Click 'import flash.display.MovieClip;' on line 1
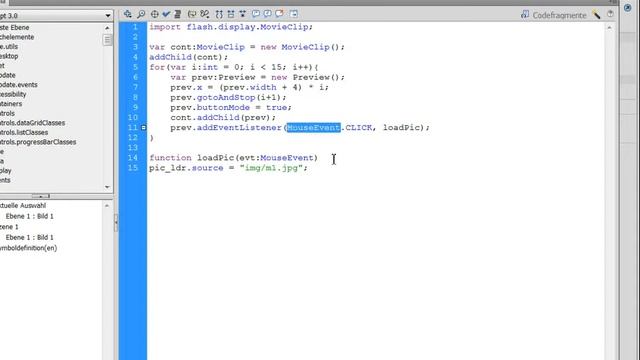 [x=231, y=27]
